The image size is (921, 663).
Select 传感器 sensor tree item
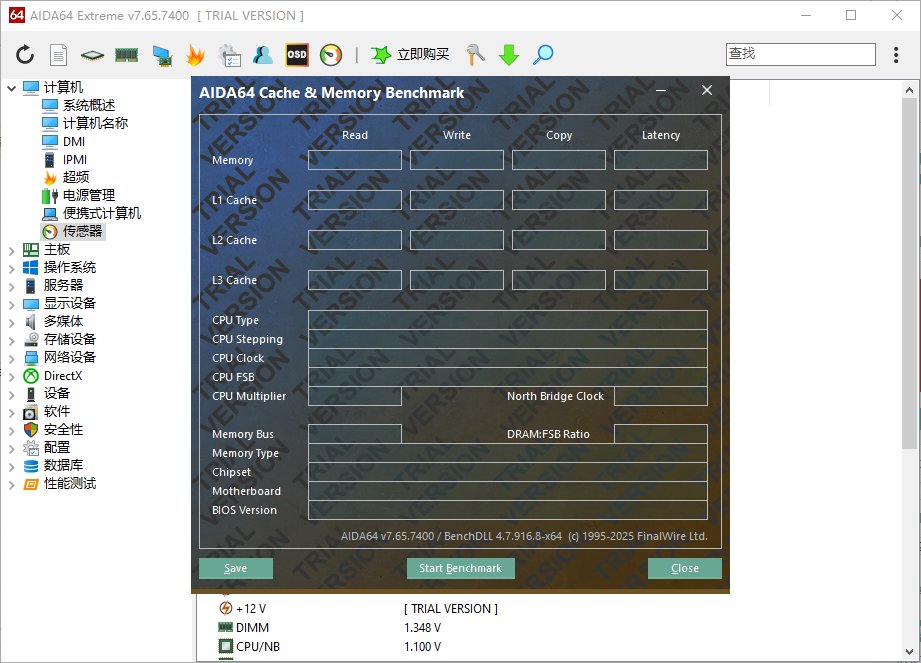click(x=82, y=231)
